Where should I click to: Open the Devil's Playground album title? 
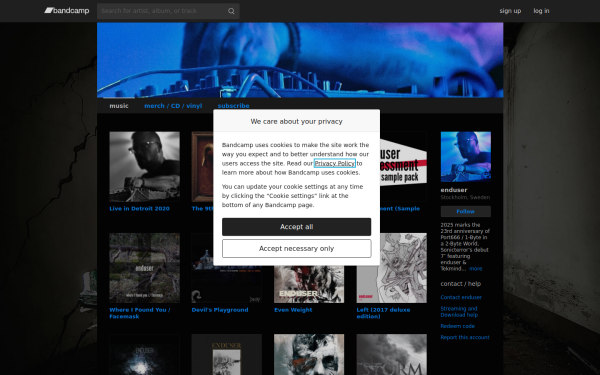(x=220, y=310)
